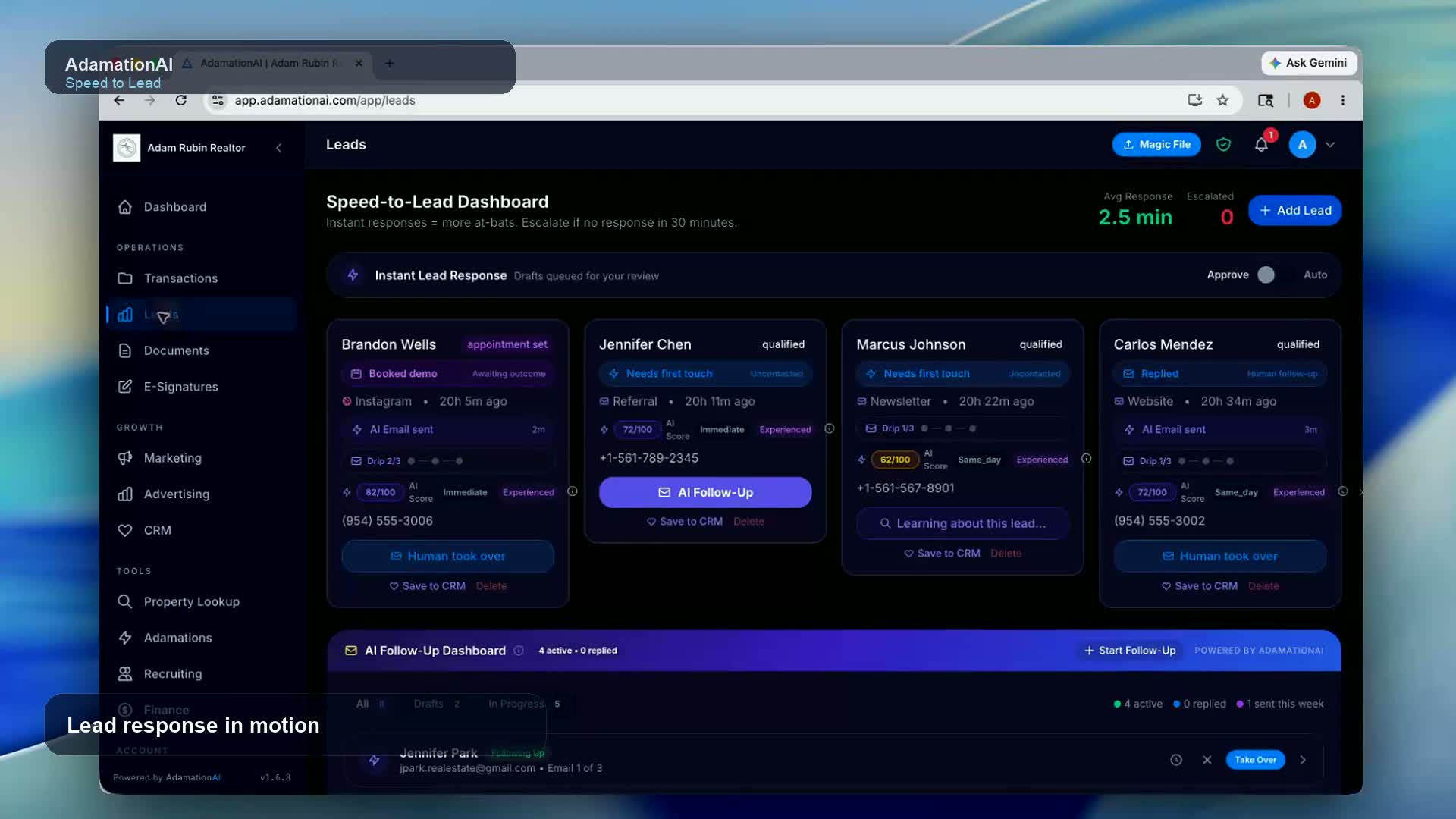Click info icon on Jennifer Chen score row

pyautogui.click(x=830, y=428)
